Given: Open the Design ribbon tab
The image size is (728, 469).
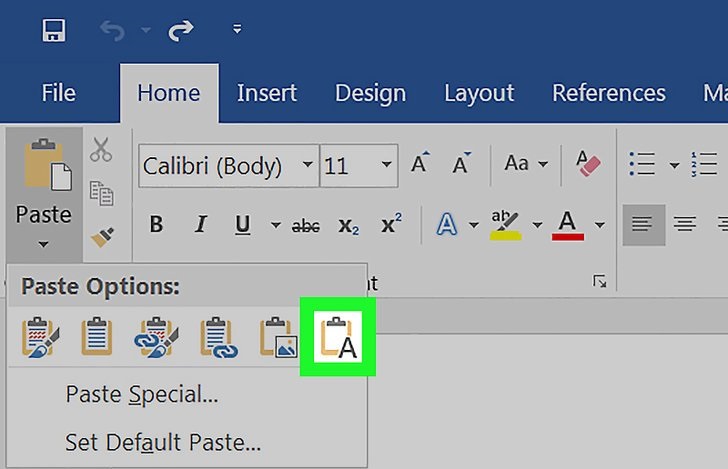Looking at the screenshot, I should click(x=371, y=93).
